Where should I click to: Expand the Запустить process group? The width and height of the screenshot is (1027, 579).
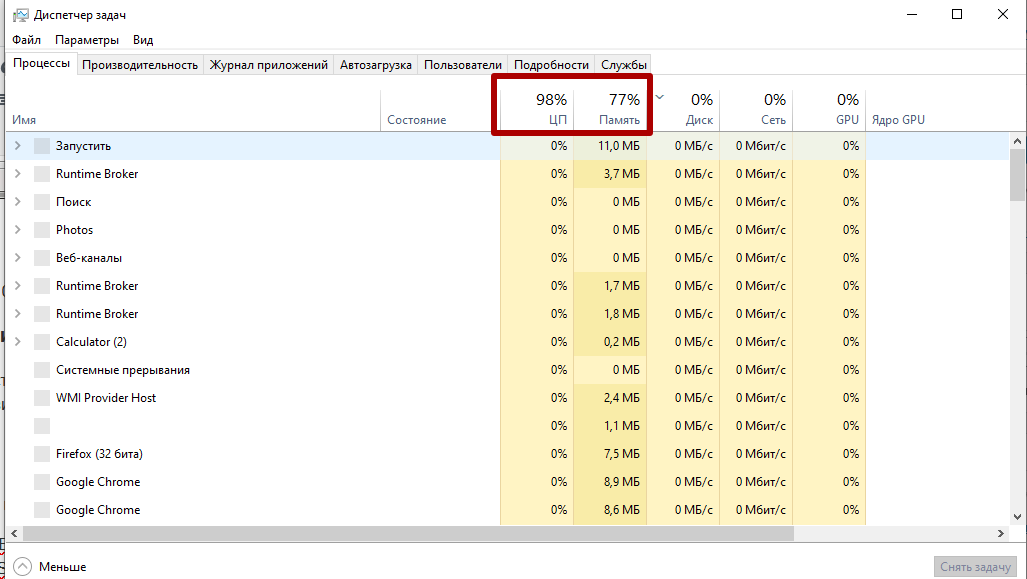pos(17,146)
